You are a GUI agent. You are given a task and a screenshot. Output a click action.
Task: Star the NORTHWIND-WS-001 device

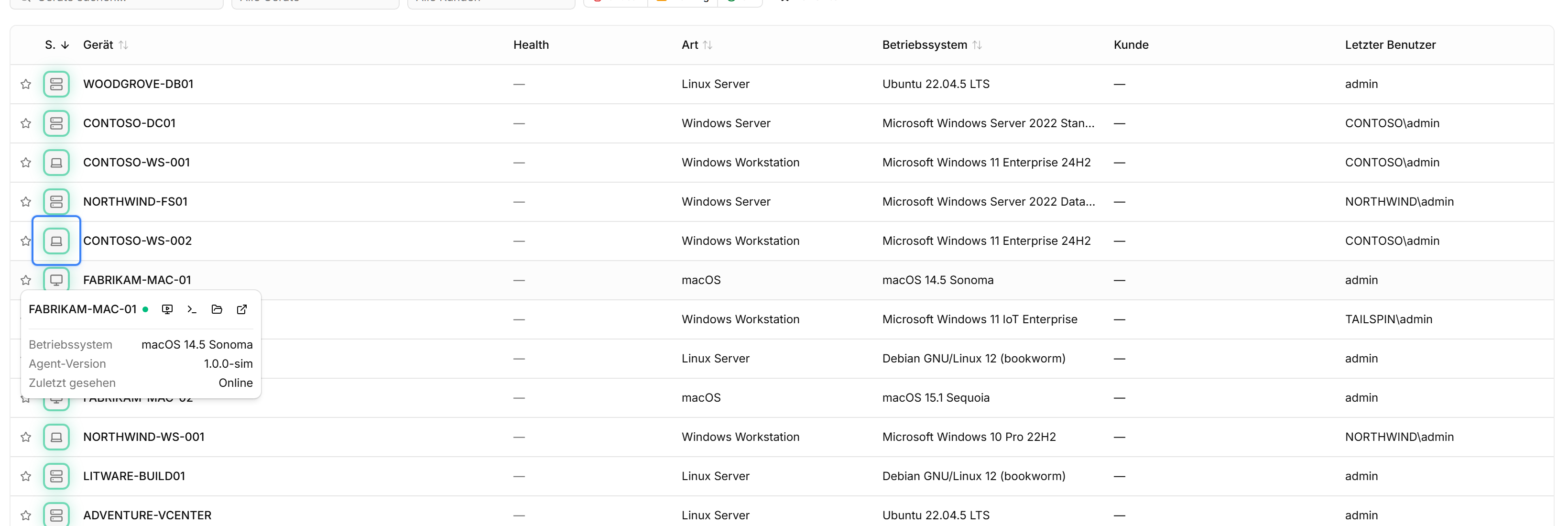pos(25,437)
